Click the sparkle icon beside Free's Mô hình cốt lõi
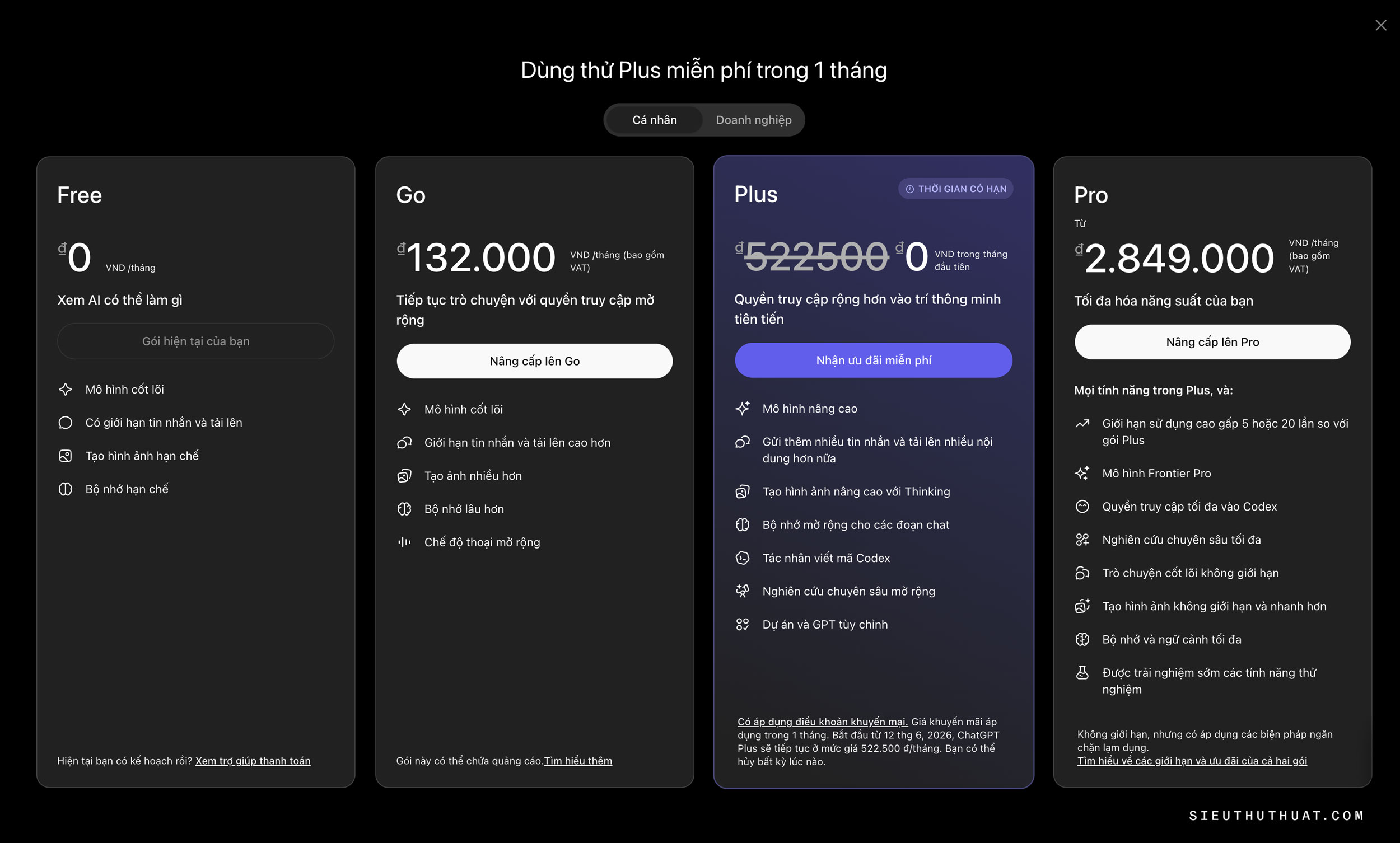The image size is (1400, 843). pyautogui.click(x=66, y=389)
